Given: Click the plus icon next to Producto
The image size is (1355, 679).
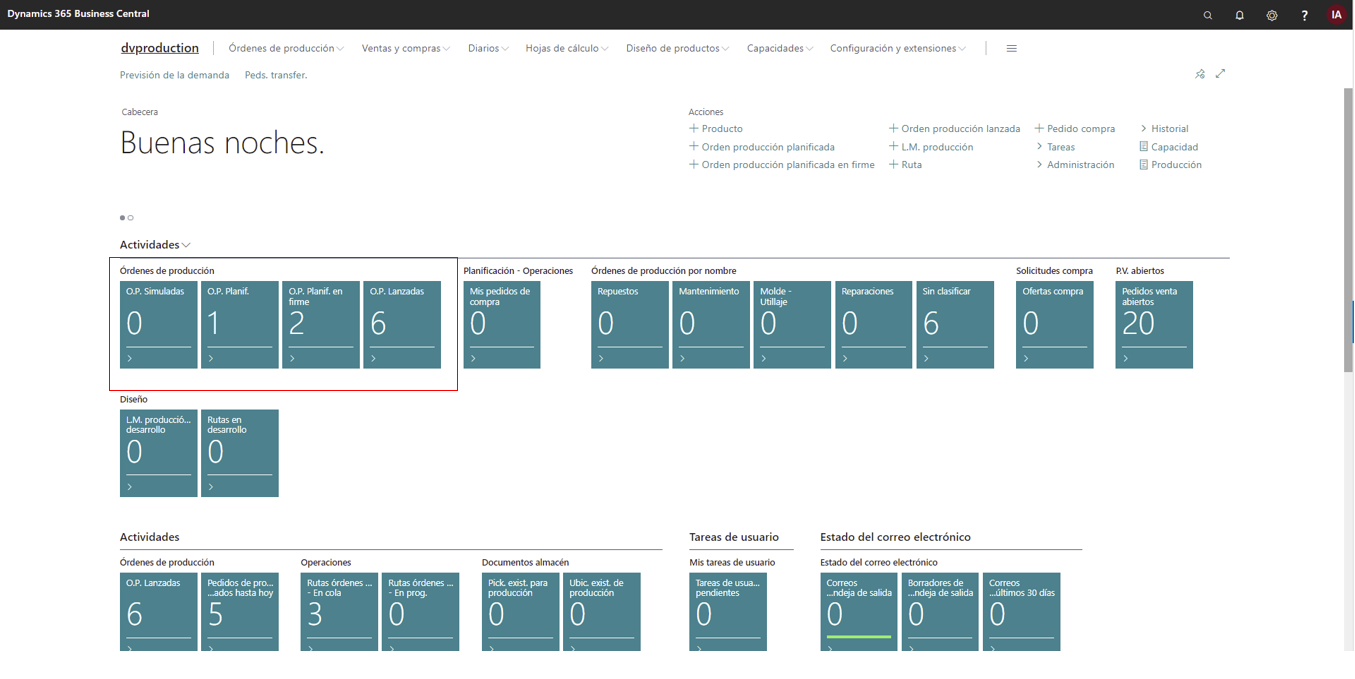Looking at the screenshot, I should point(694,128).
